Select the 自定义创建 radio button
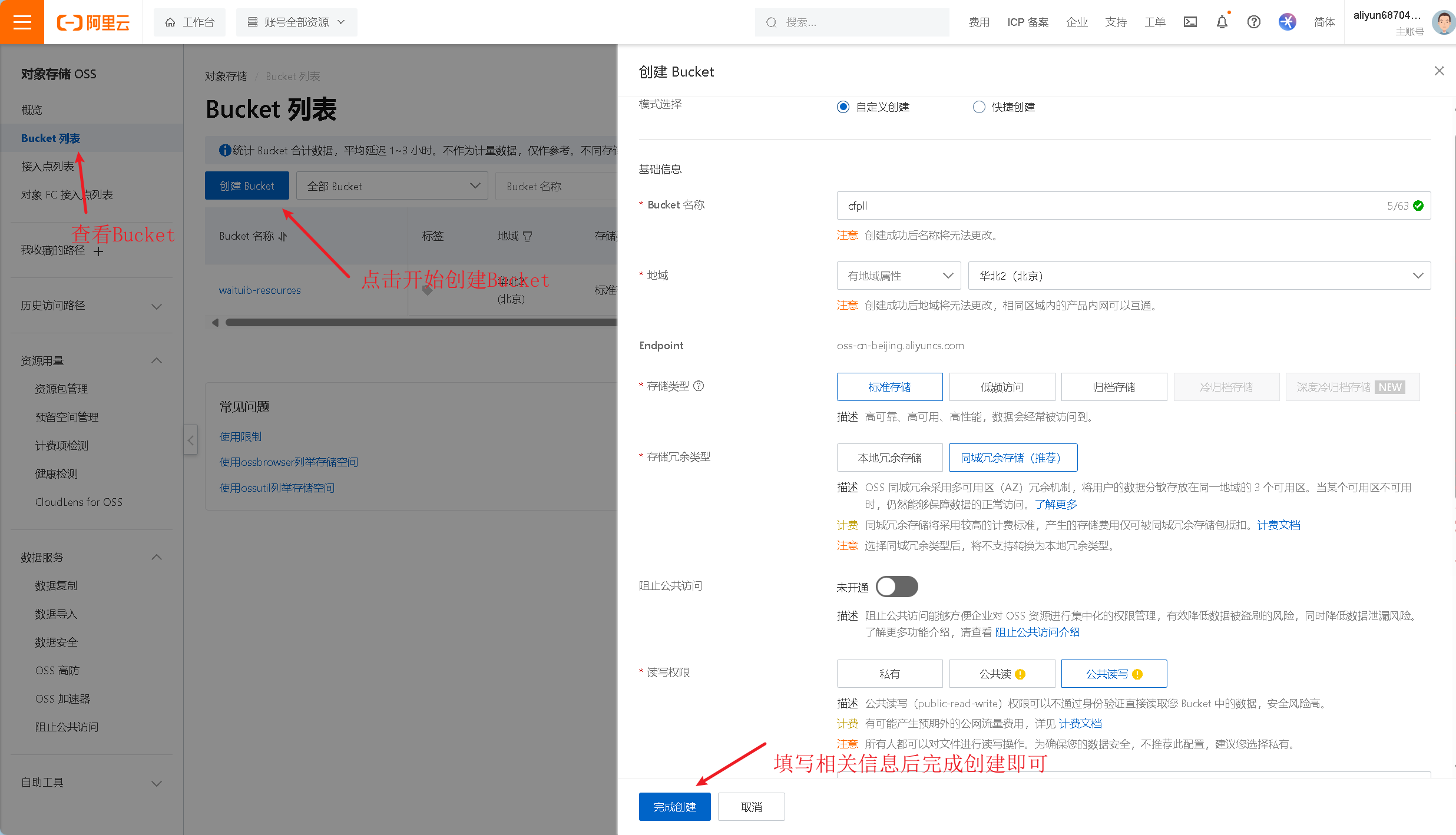This screenshot has width=1456, height=835. click(x=843, y=107)
